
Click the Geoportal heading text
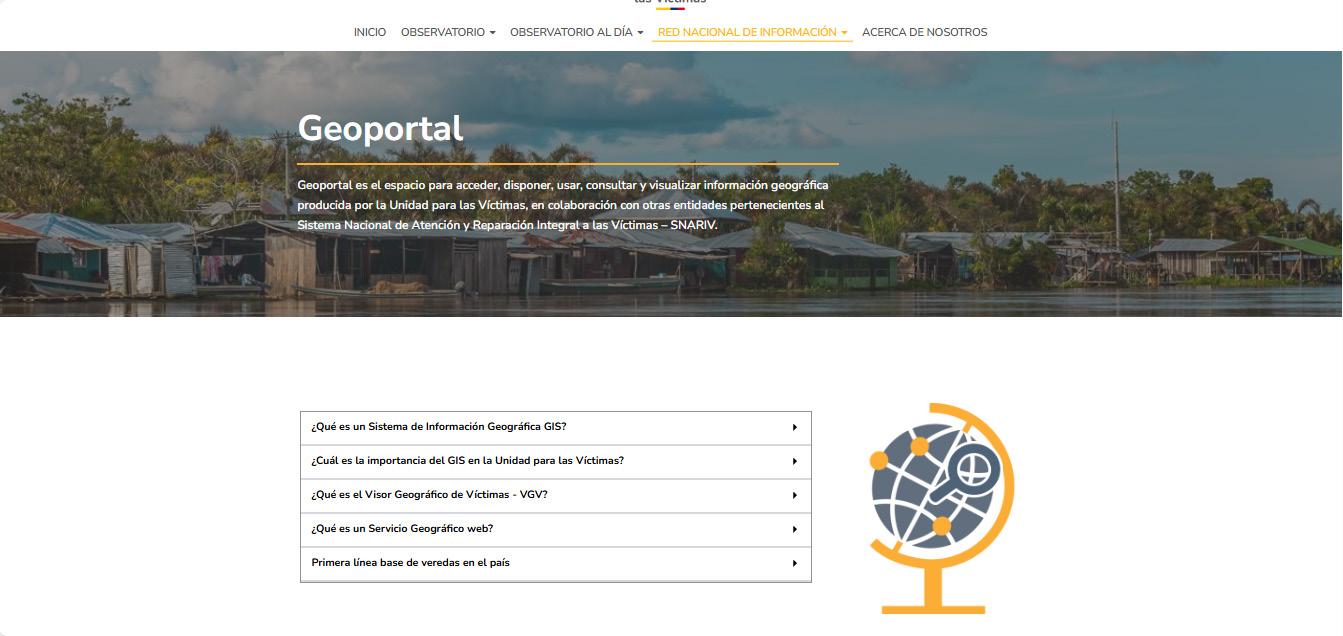point(380,128)
